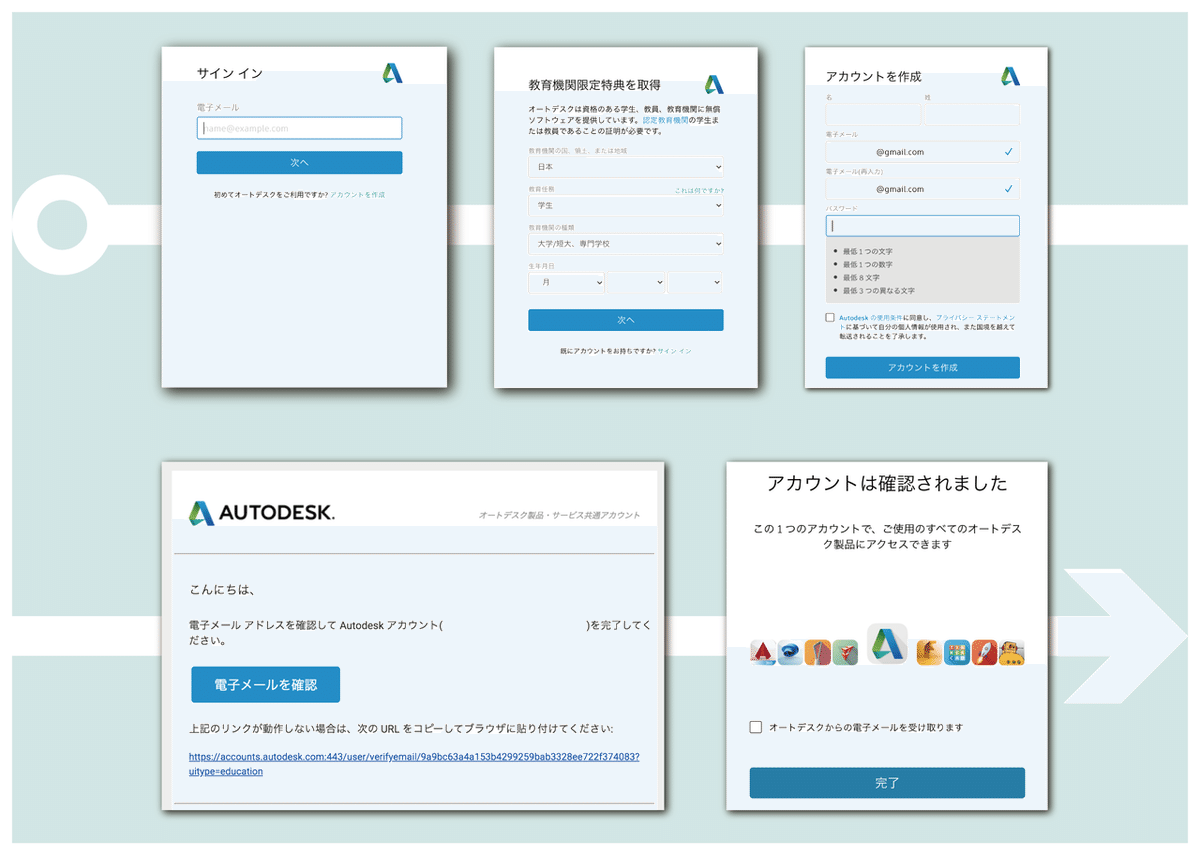This screenshot has height=855, width=1200.
Task: Click the Autodesk logo in アカウントを作成 panel
Action: pyautogui.click(x=1011, y=76)
